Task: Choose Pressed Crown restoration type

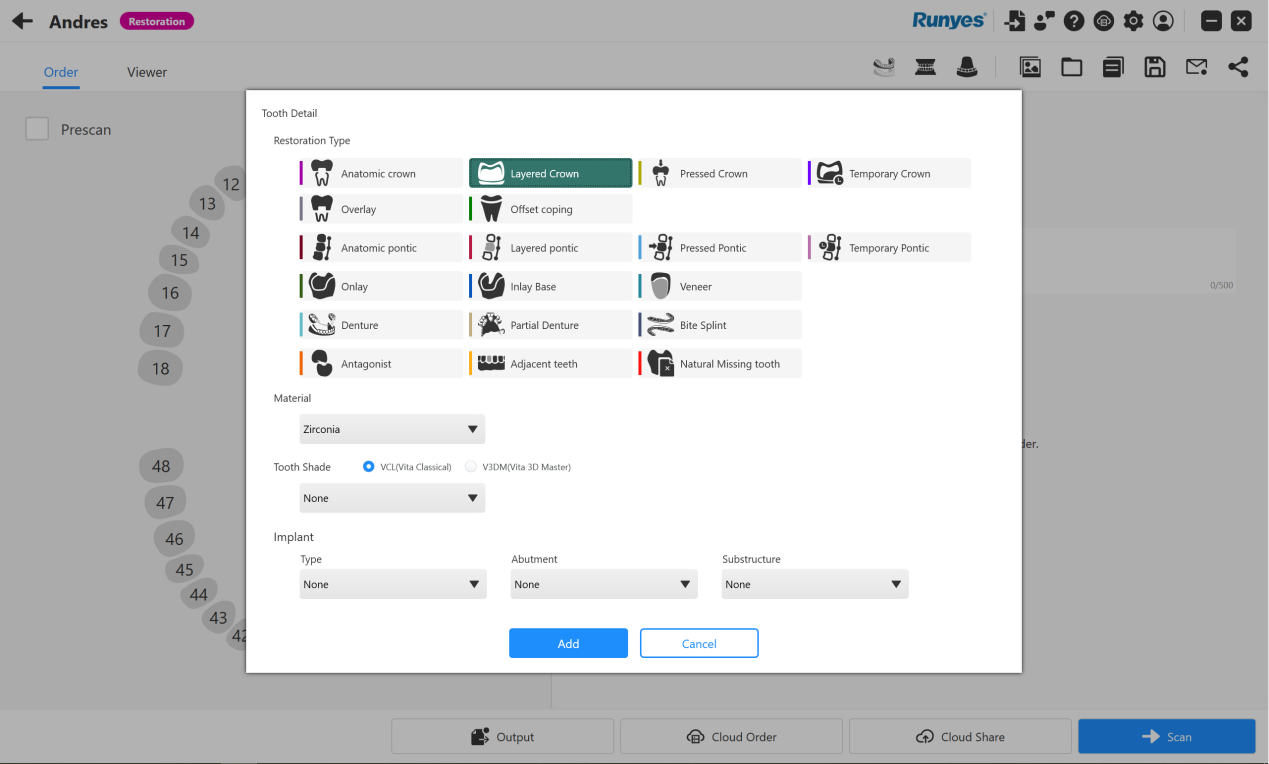Action: 719,173
